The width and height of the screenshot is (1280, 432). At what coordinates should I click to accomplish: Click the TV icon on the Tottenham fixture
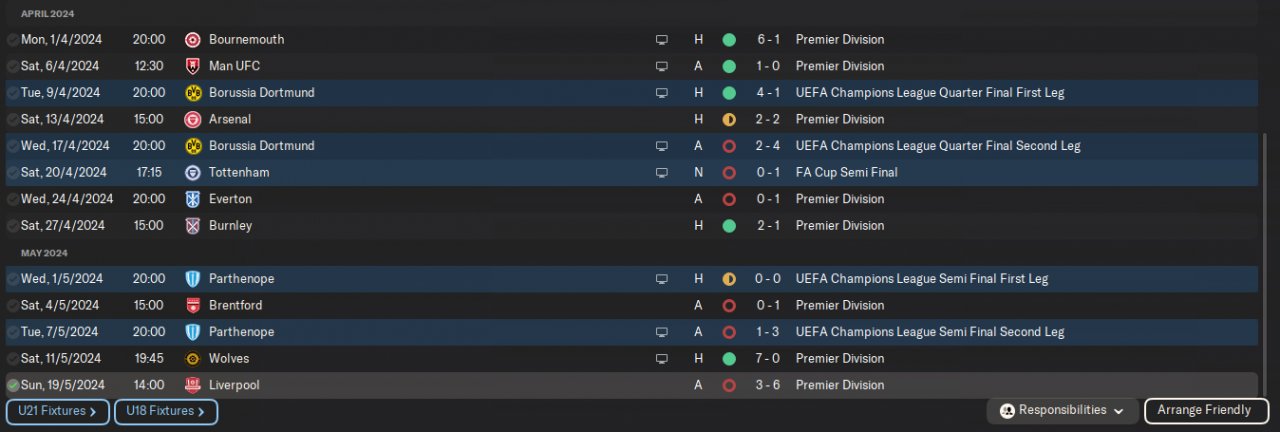[661, 173]
